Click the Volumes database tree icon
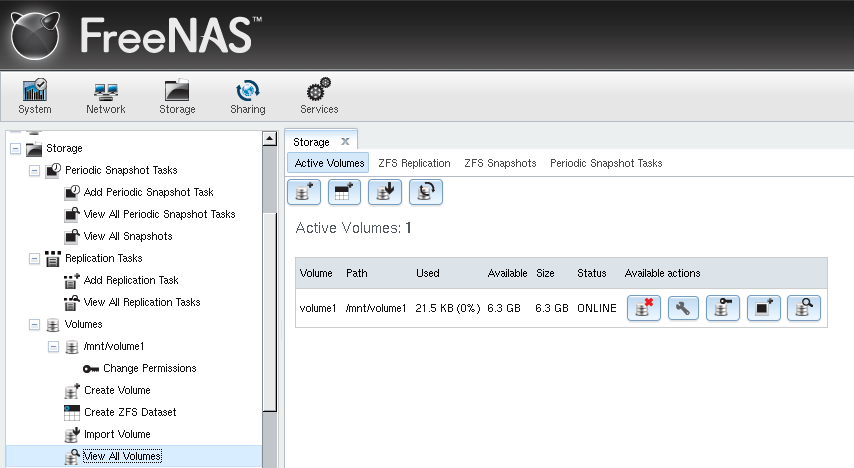The image size is (854, 468). (x=53, y=325)
